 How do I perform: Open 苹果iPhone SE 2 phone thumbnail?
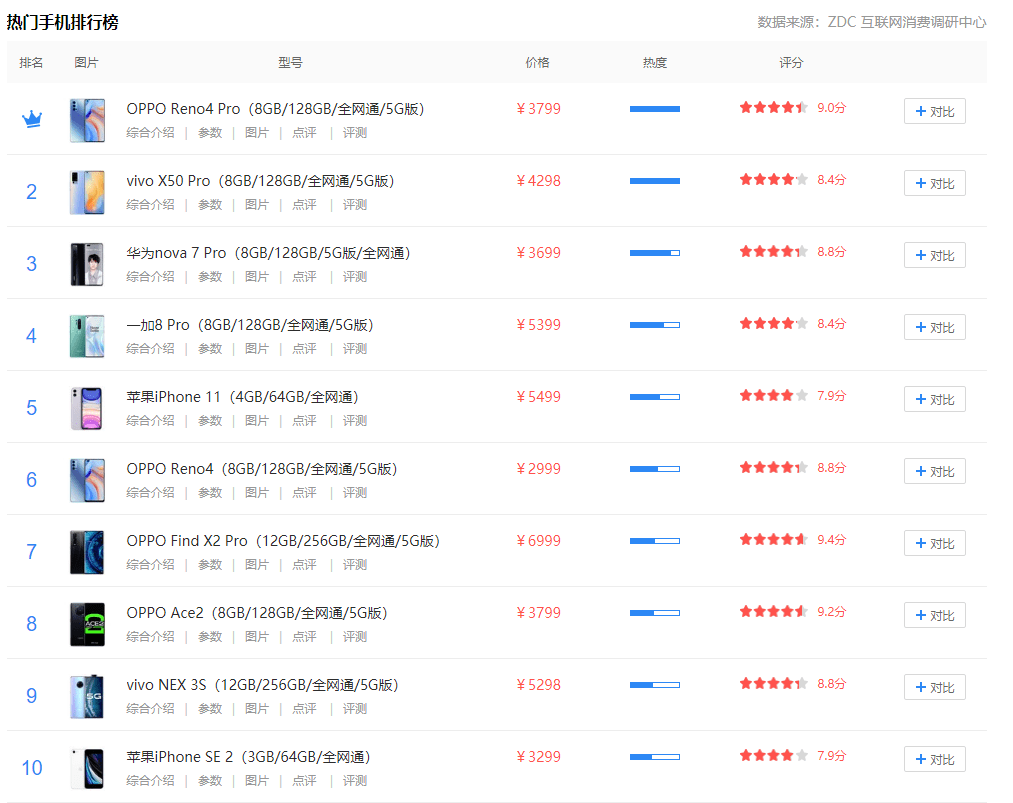pyautogui.click(x=87, y=768)
